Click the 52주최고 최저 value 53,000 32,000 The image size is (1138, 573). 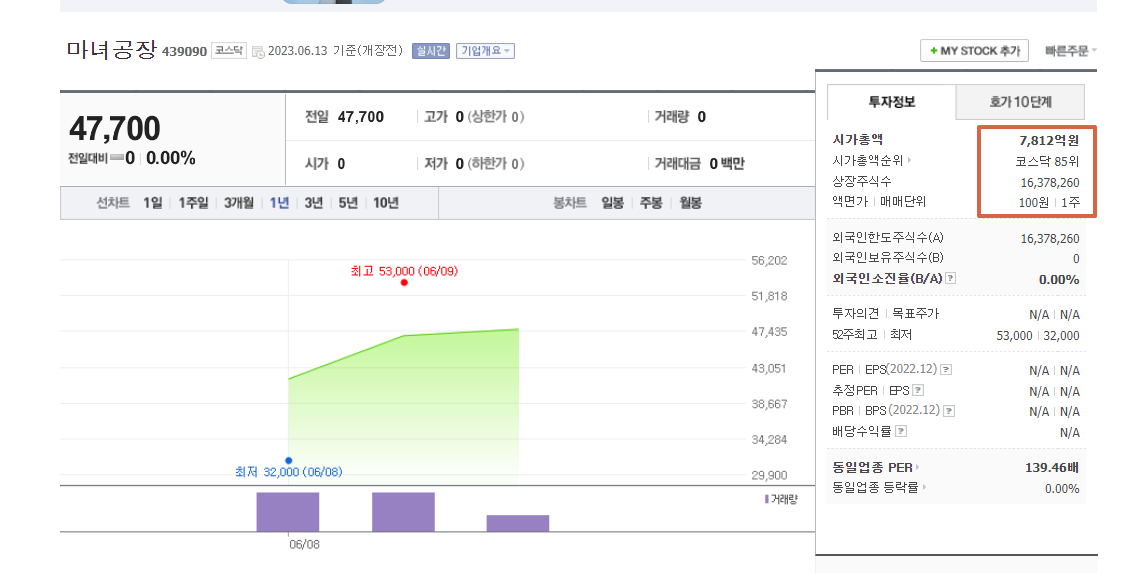[x=1038, y=335]
